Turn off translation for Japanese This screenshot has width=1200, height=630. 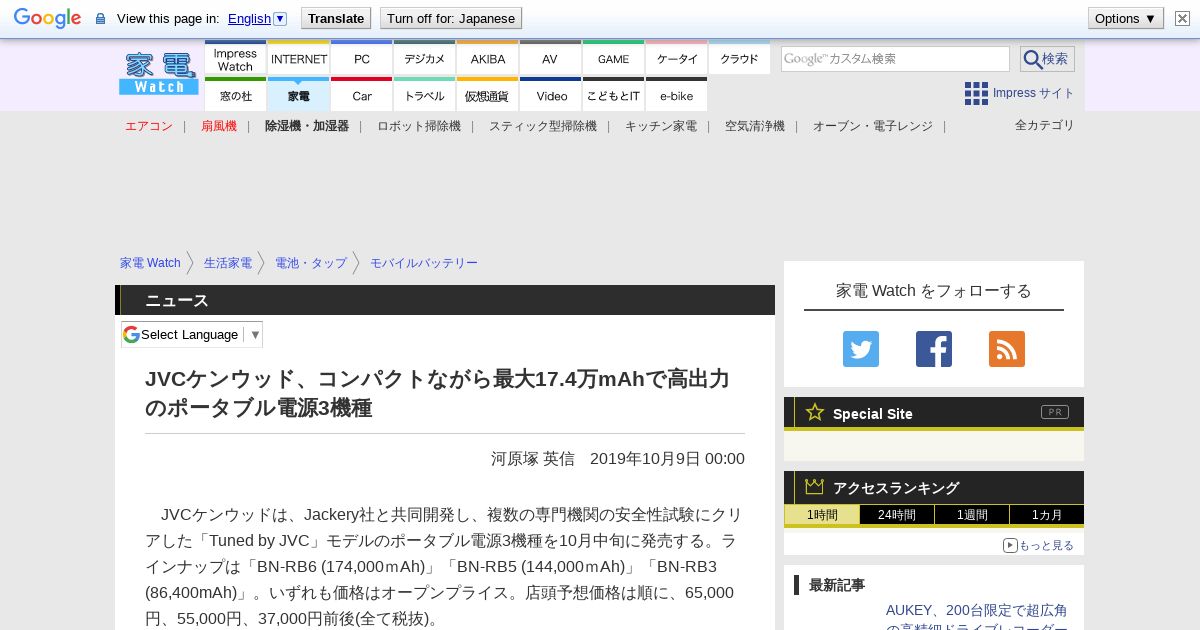451,18
